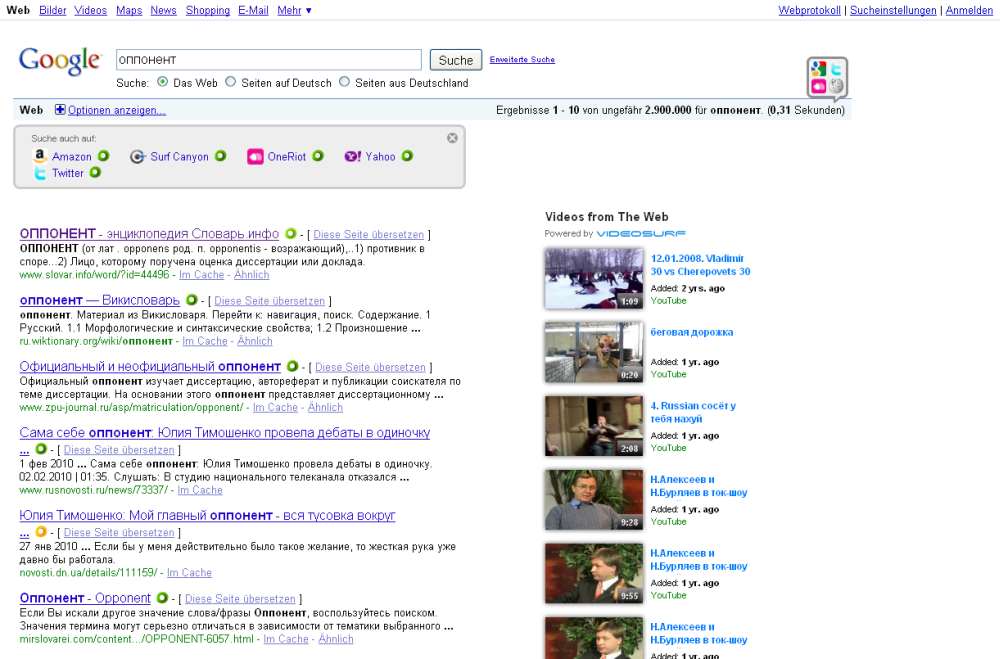Open the News link in top bar

pyautogui.click(x=163, y=10)
